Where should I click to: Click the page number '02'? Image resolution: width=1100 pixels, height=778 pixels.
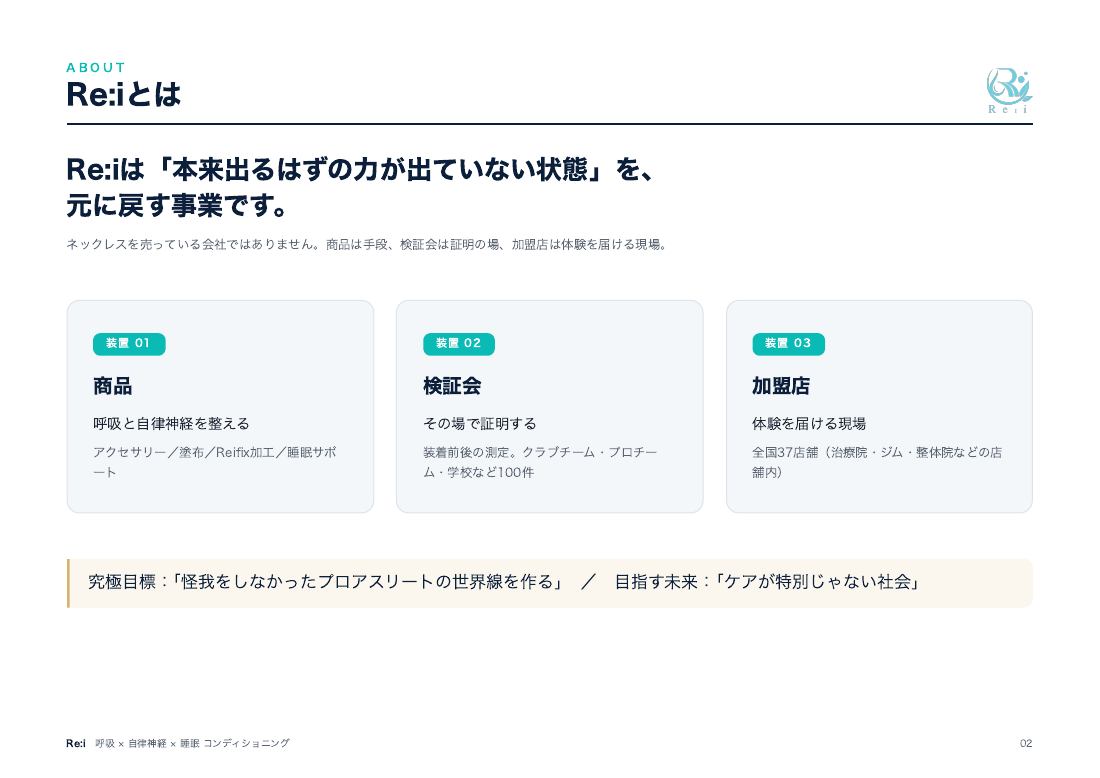pos(1026,744)
